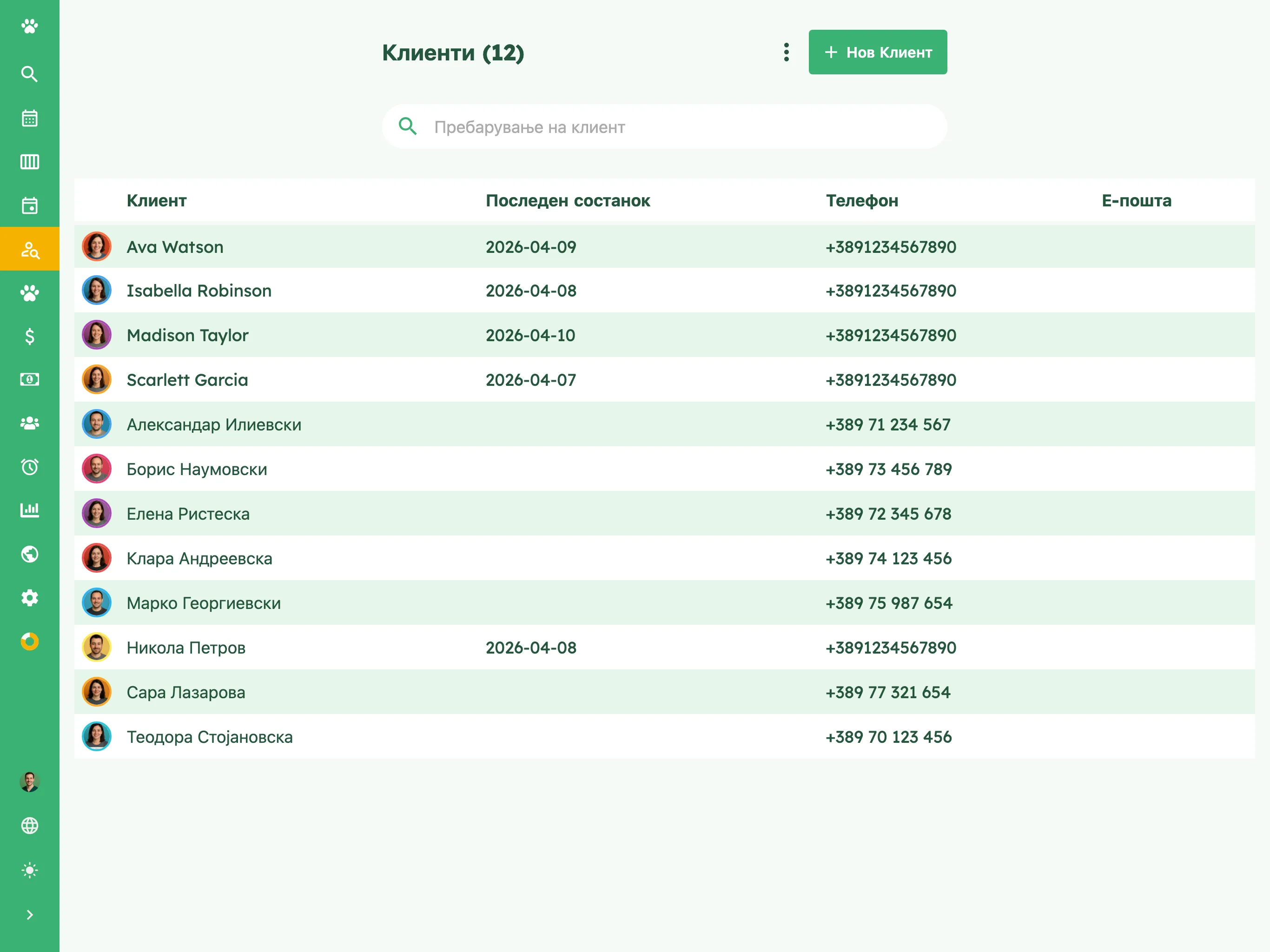Click the Нов Клиент button

click(x=878, y=52)
